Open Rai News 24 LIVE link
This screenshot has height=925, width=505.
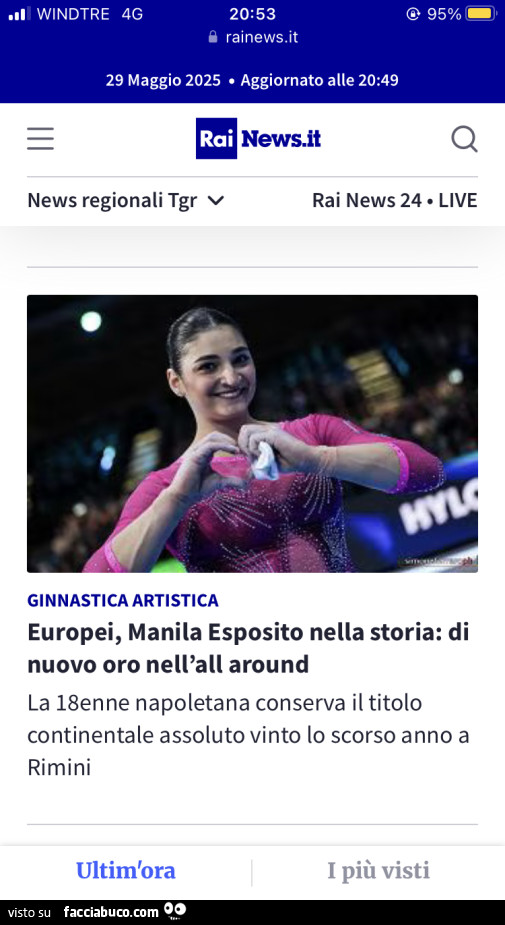coord(395,201)
